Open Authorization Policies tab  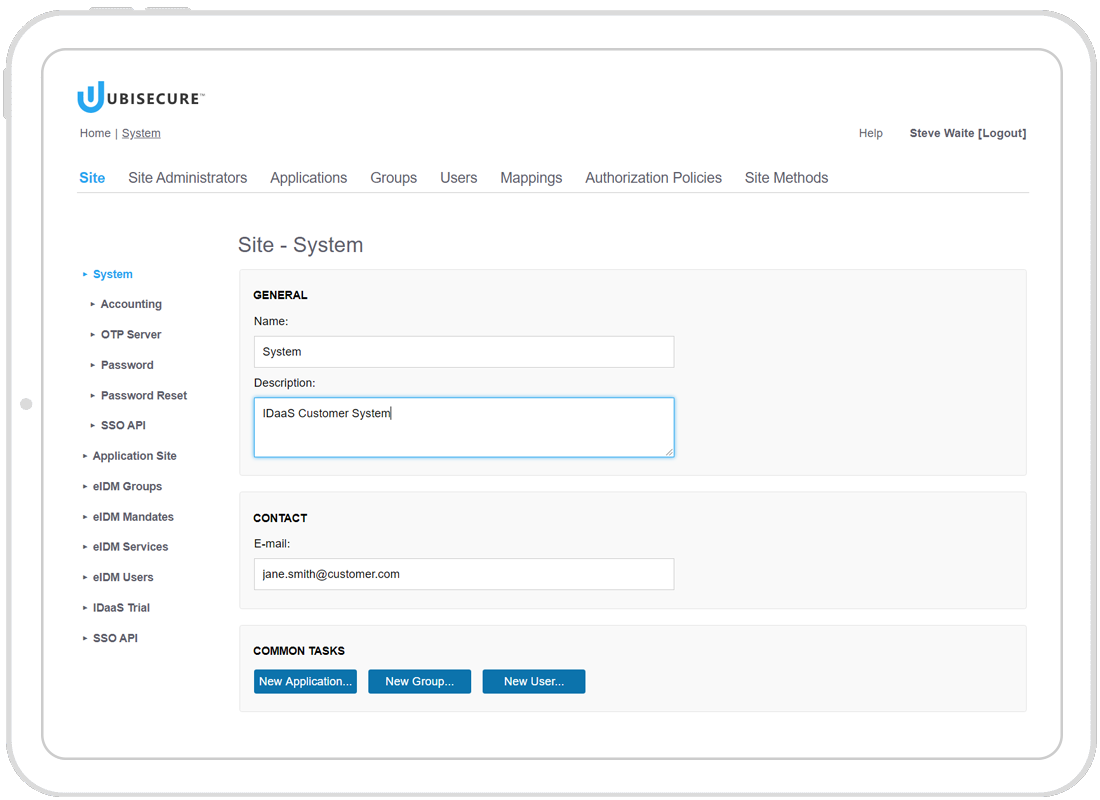coord(653,178)
